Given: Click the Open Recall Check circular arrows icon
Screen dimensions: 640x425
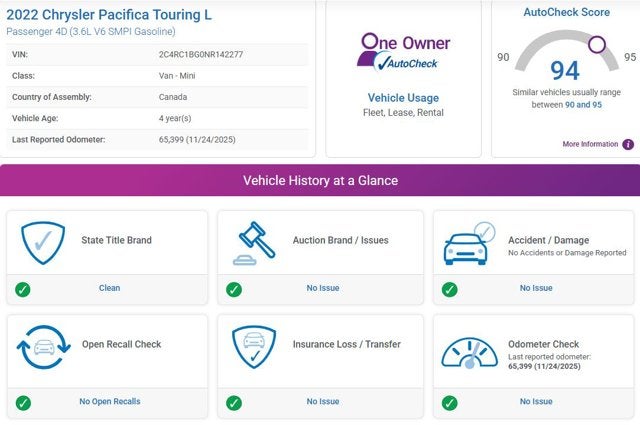Looking at the screenshot, I should point(42,346).
